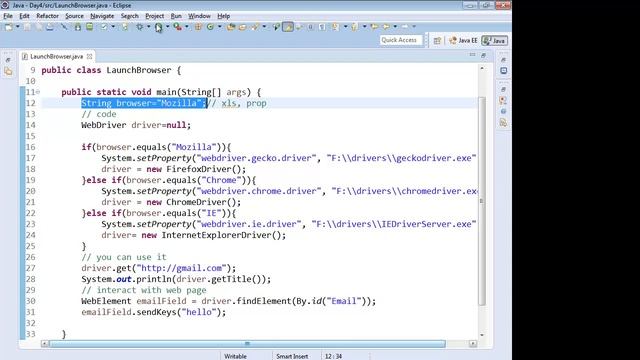Click the Quick Access search field
Screen dimensions: 640x360
[x=400, y=40]
